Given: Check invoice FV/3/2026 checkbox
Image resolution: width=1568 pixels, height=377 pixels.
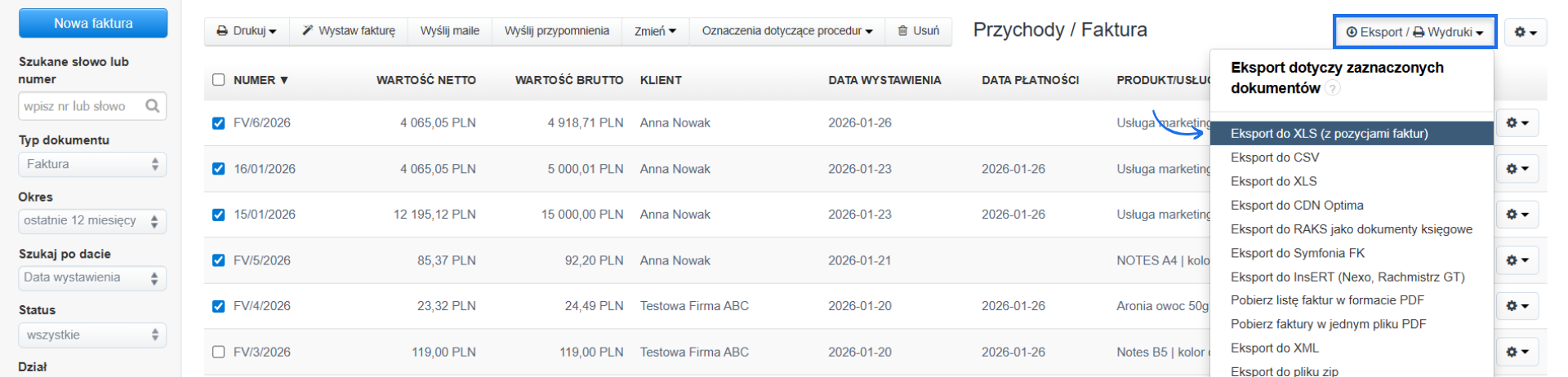Looking at the screenshot, I should pos(218,352).
